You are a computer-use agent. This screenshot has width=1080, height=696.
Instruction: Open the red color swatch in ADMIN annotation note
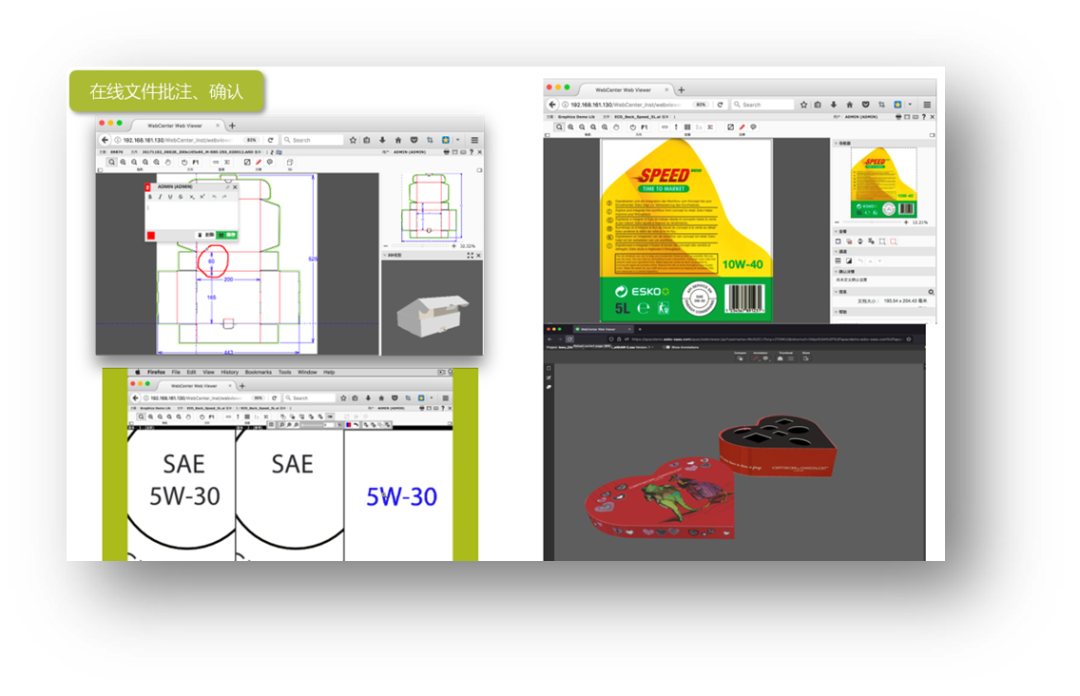click(151, 236)
